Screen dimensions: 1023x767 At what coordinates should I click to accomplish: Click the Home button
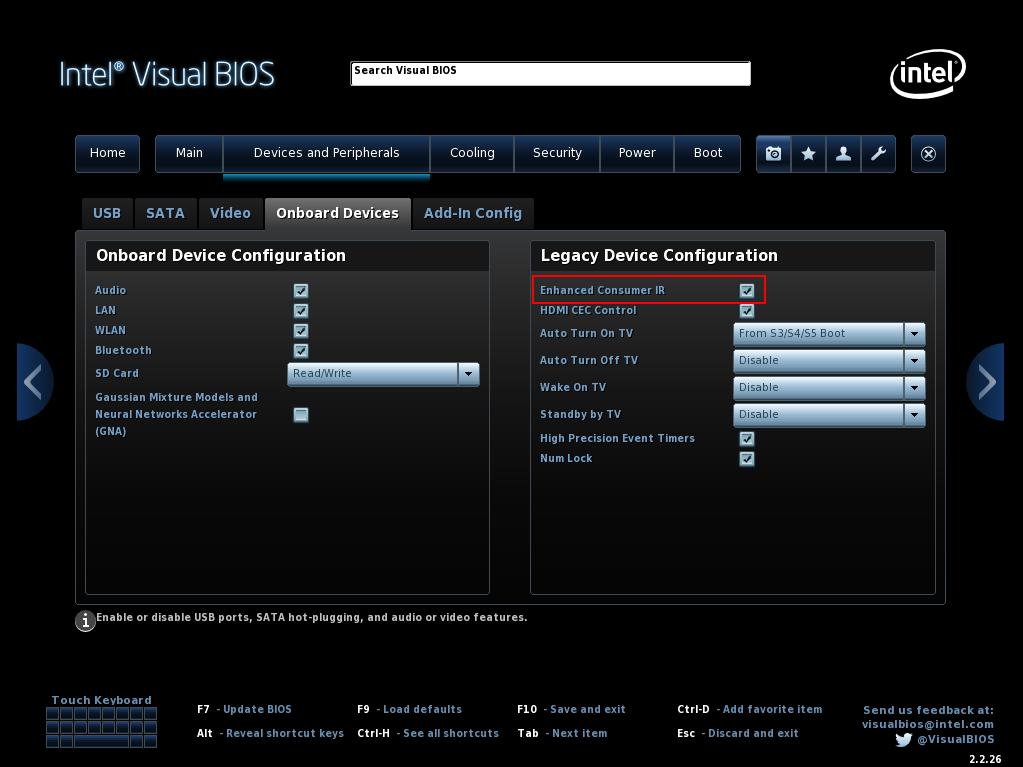[x=108, y=153]
